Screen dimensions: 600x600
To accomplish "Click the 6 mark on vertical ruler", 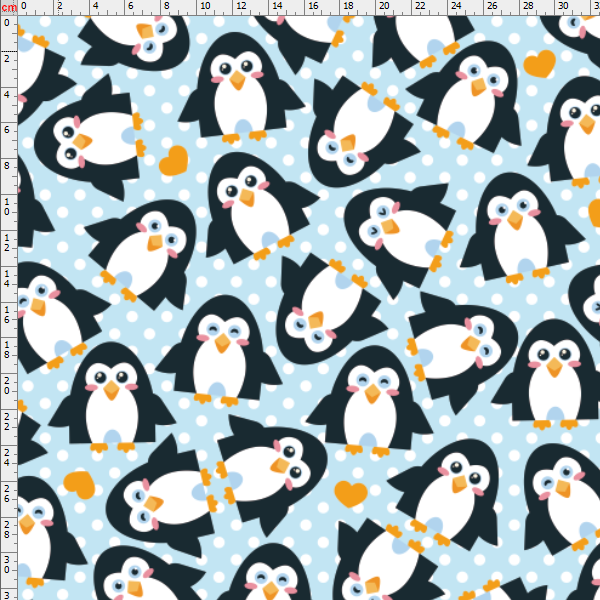I will pos(7,130).
